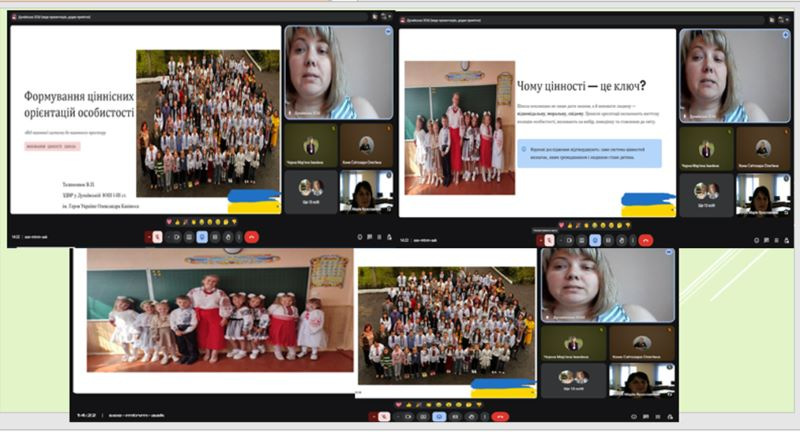Click classroom photo on the top-right slide
Viewport: 800px width, 432px height.
click(460, 128)
